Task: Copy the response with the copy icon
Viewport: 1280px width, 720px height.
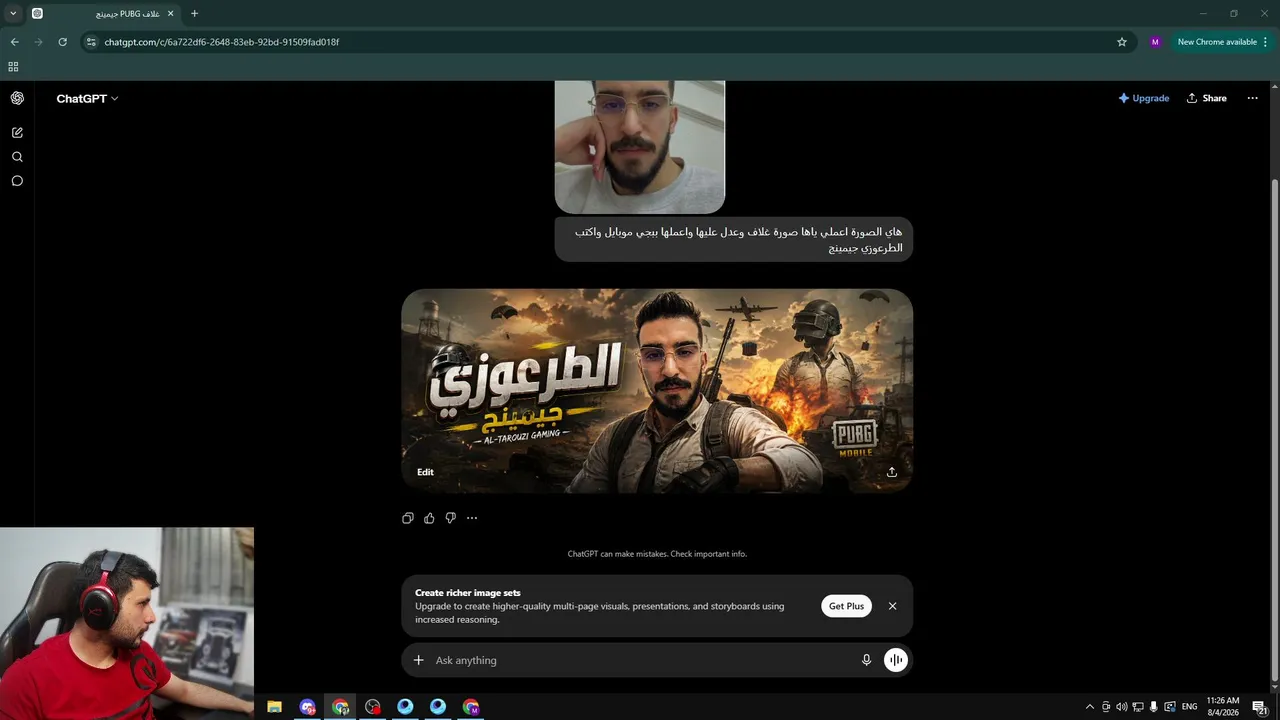Action: pos(408,518)
